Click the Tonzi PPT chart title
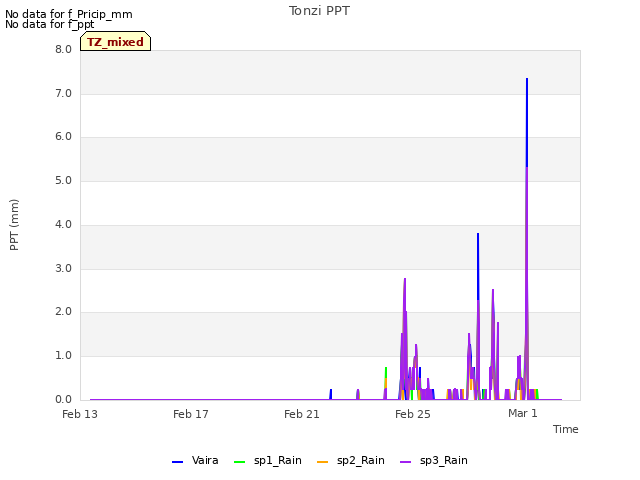 pyautogui.click(x=319, y=11)
